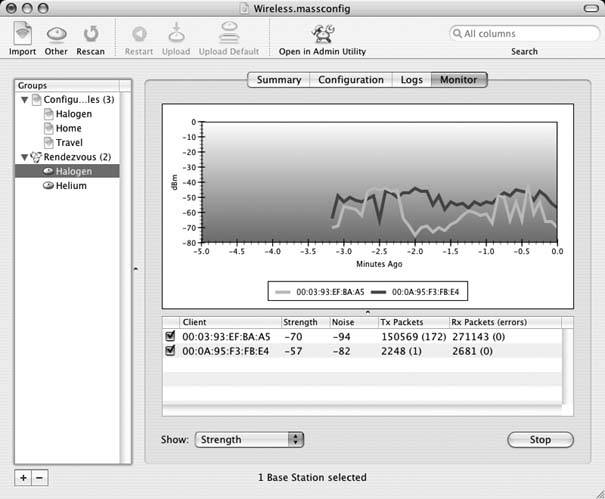
Task: Select Helium base station under Rendezvous
Action: (x=70, y=185)
